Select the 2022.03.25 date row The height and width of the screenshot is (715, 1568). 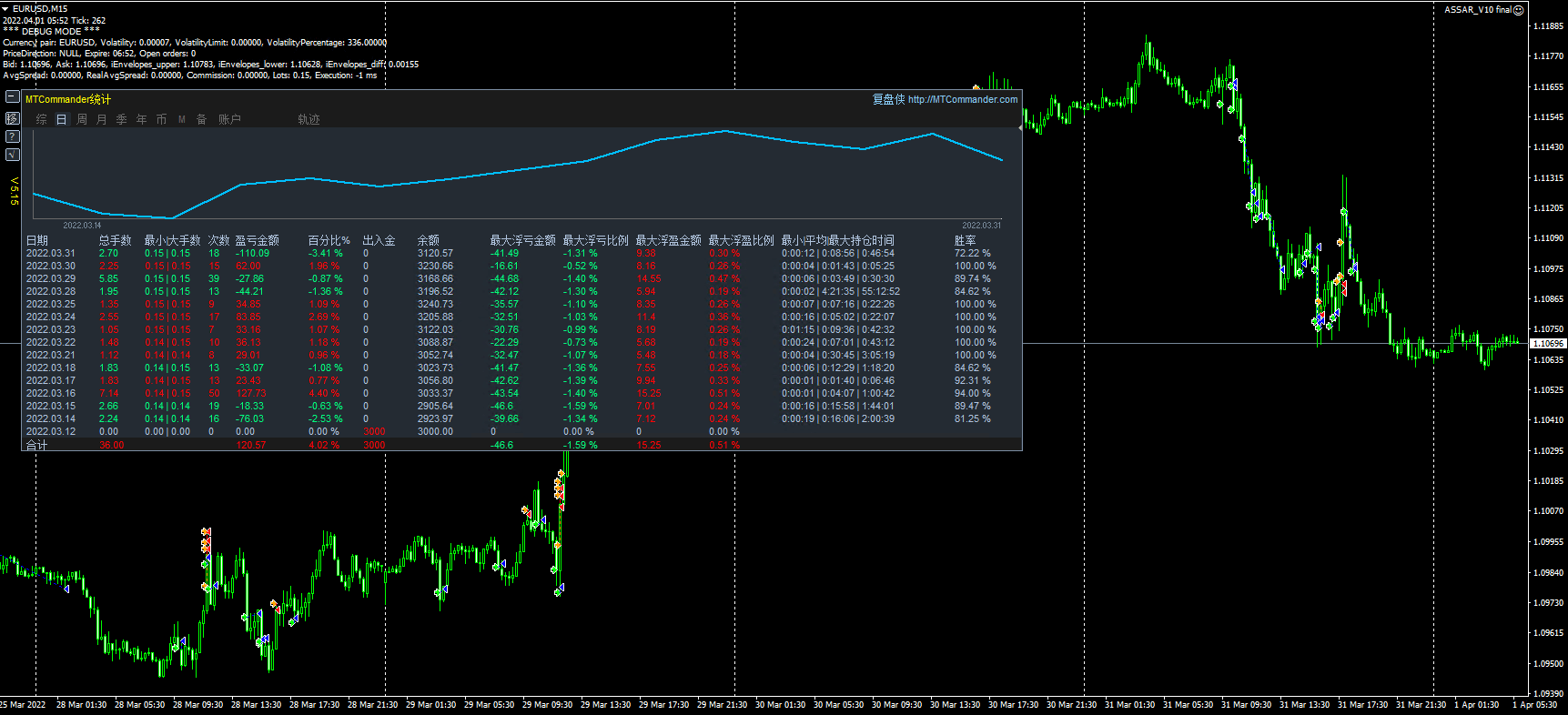click(51, 304)
